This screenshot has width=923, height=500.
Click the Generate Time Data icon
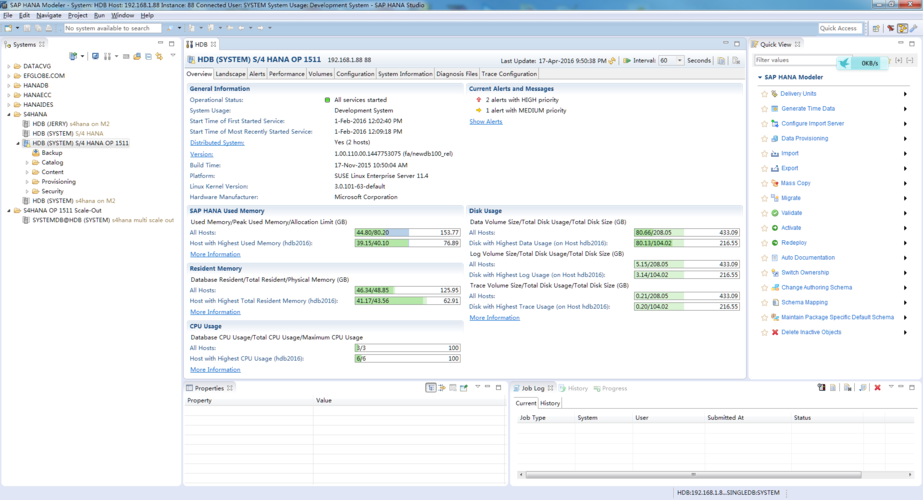tap(775, 108)
